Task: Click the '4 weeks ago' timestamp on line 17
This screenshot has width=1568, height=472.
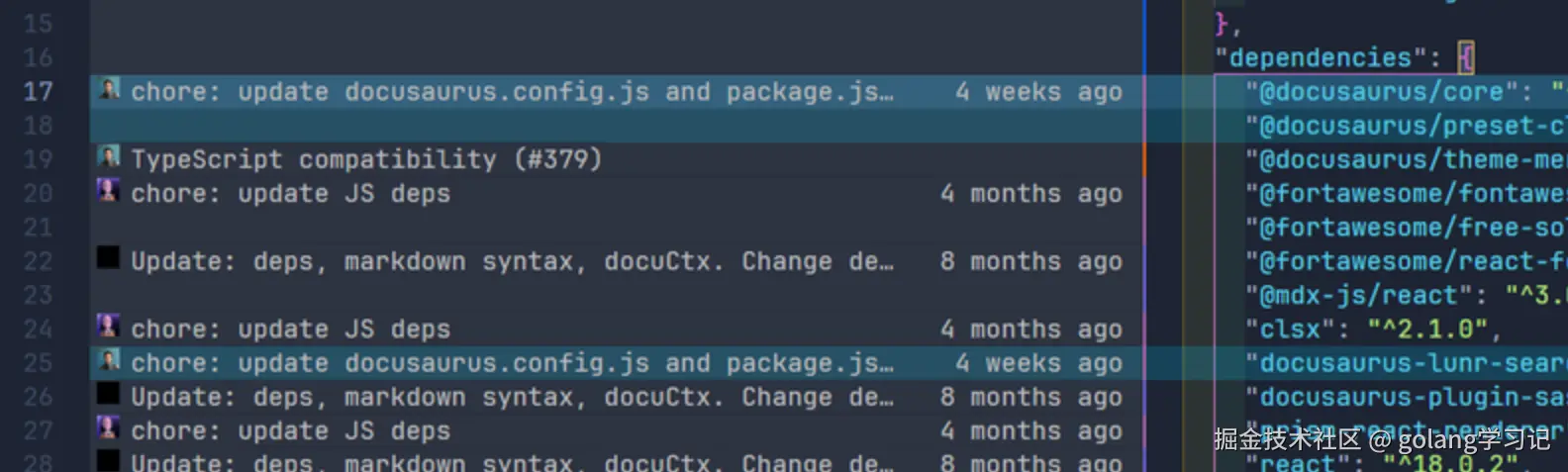Action: click(1038, 92)
